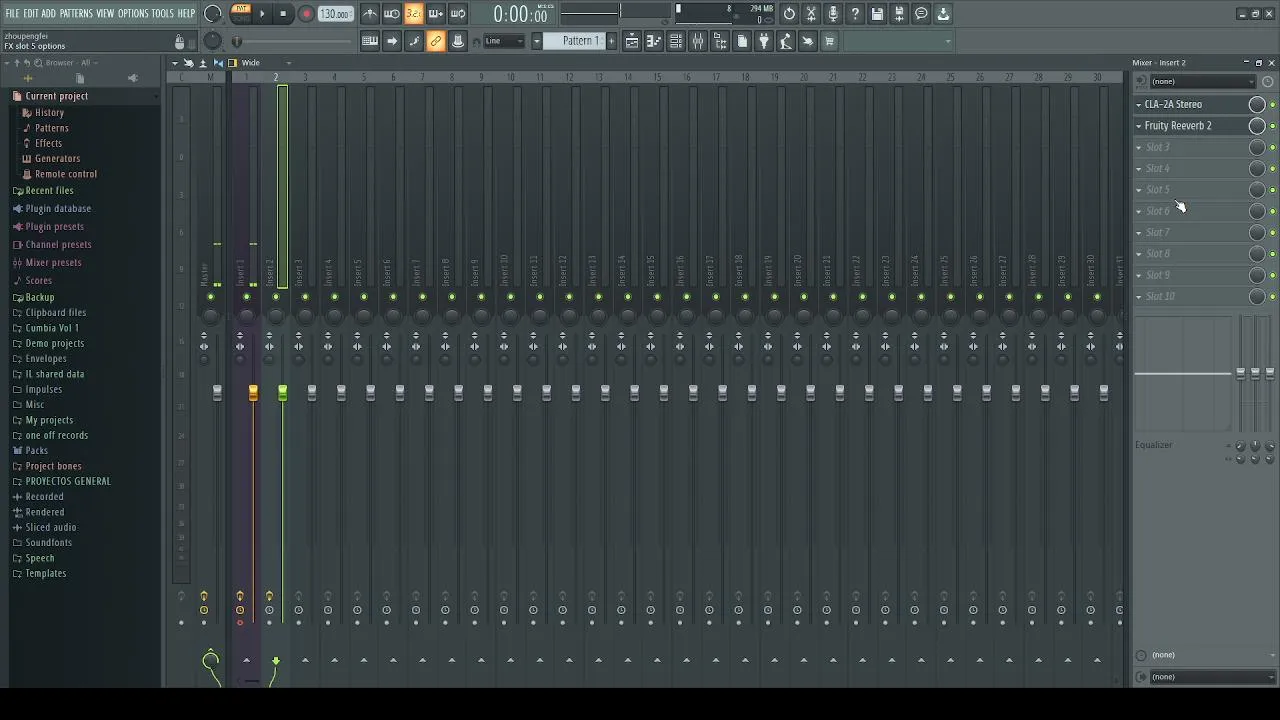Click the metronome icon
The height and width of the screenshot is (720, 1280).
coord(370,14)
